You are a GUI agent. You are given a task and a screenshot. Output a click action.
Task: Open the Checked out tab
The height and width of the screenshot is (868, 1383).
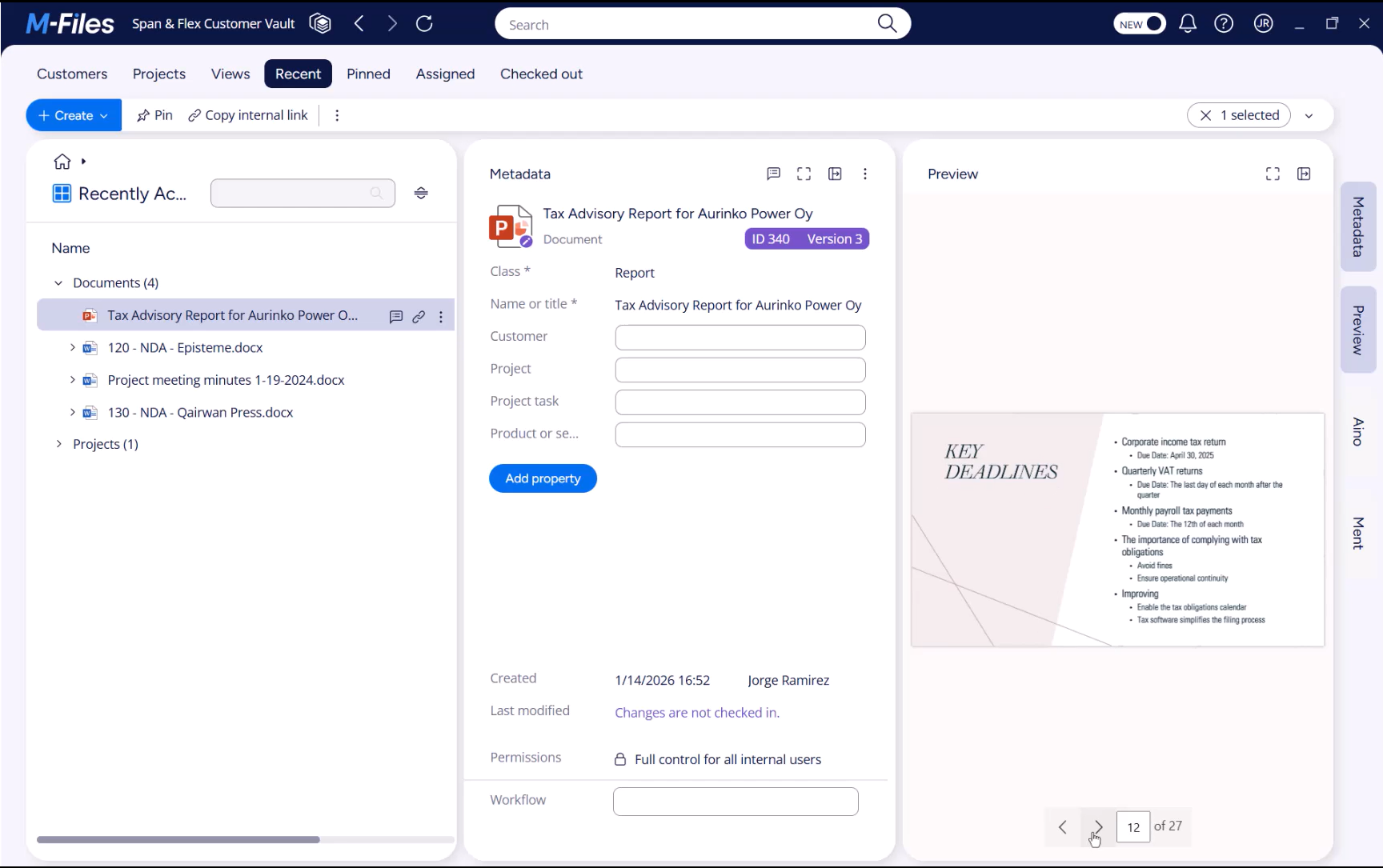tap(541, 74)
